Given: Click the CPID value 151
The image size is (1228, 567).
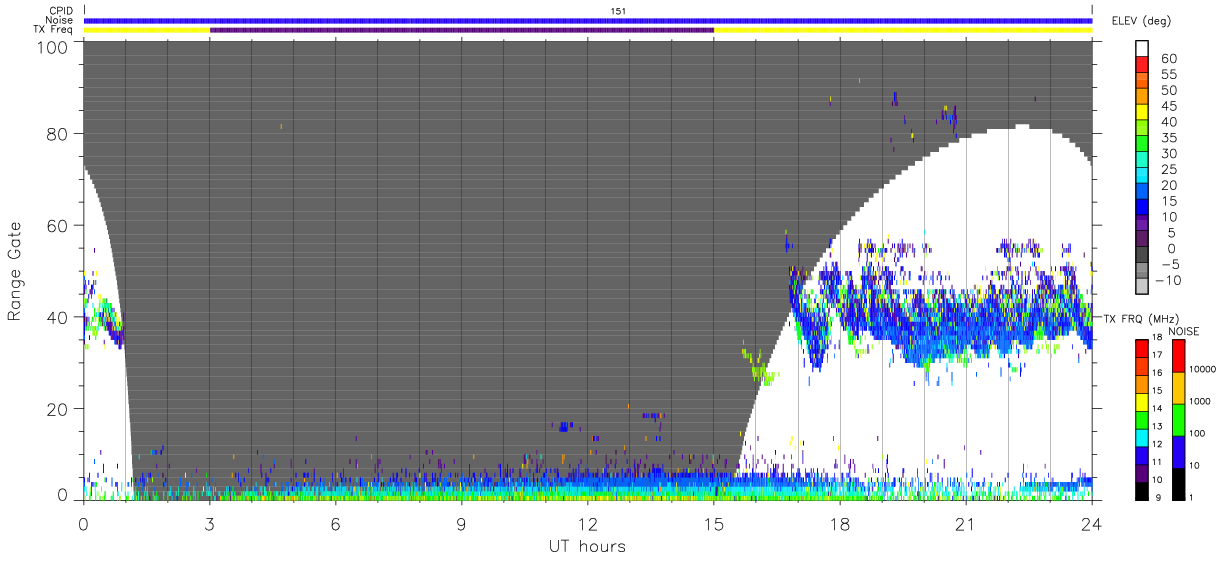Looking at the screenshot, I should (x=618, y=11).
